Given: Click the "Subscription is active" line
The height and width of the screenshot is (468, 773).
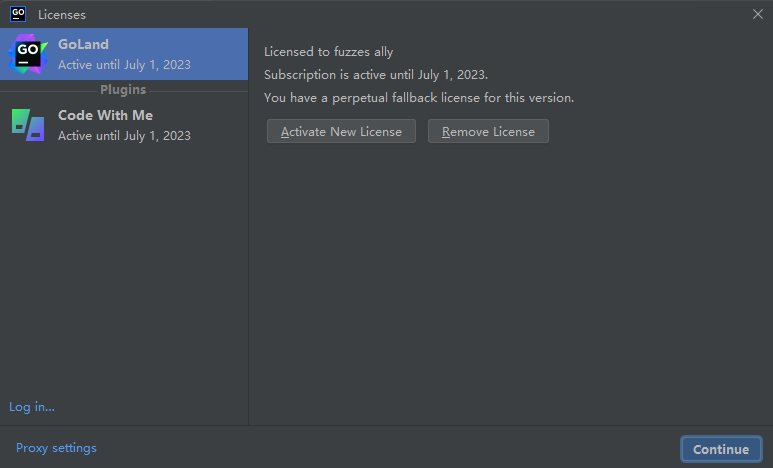Looking at the screenshot, I should tap(376, 75).
